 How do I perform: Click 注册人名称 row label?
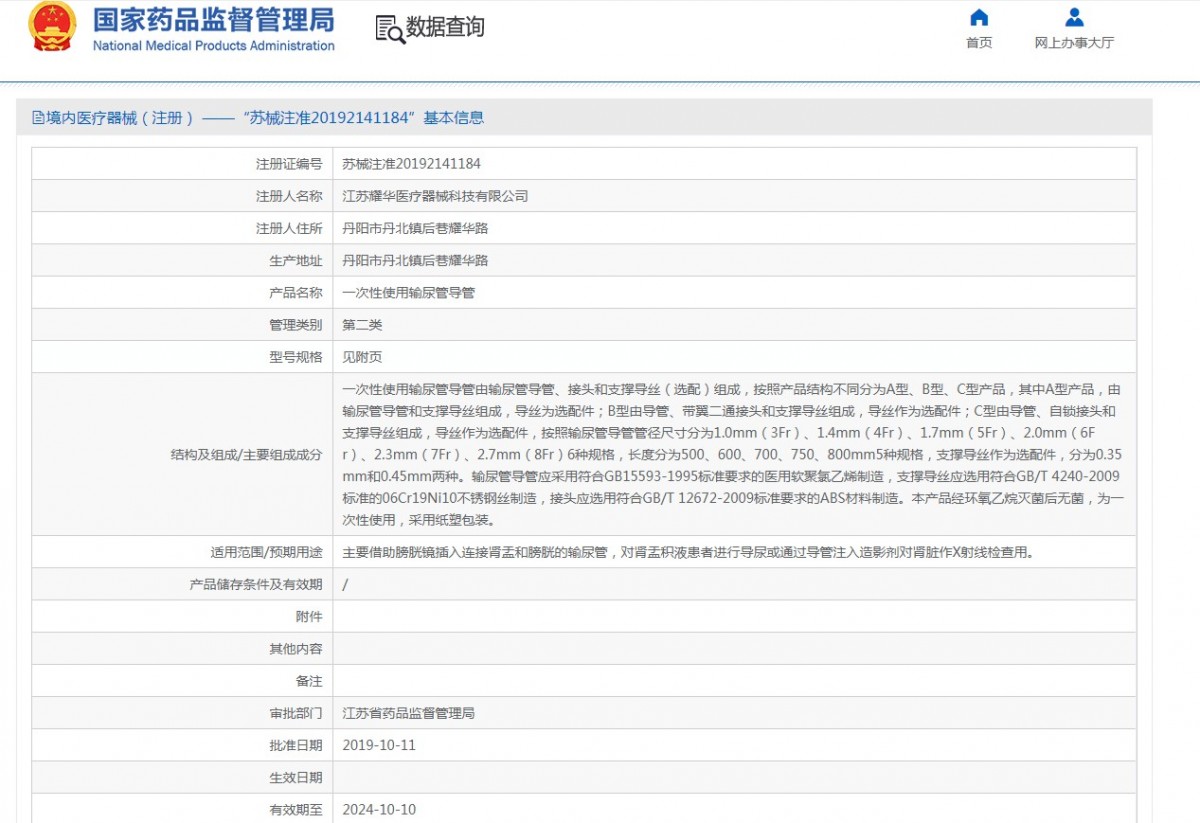click(289, 196)
